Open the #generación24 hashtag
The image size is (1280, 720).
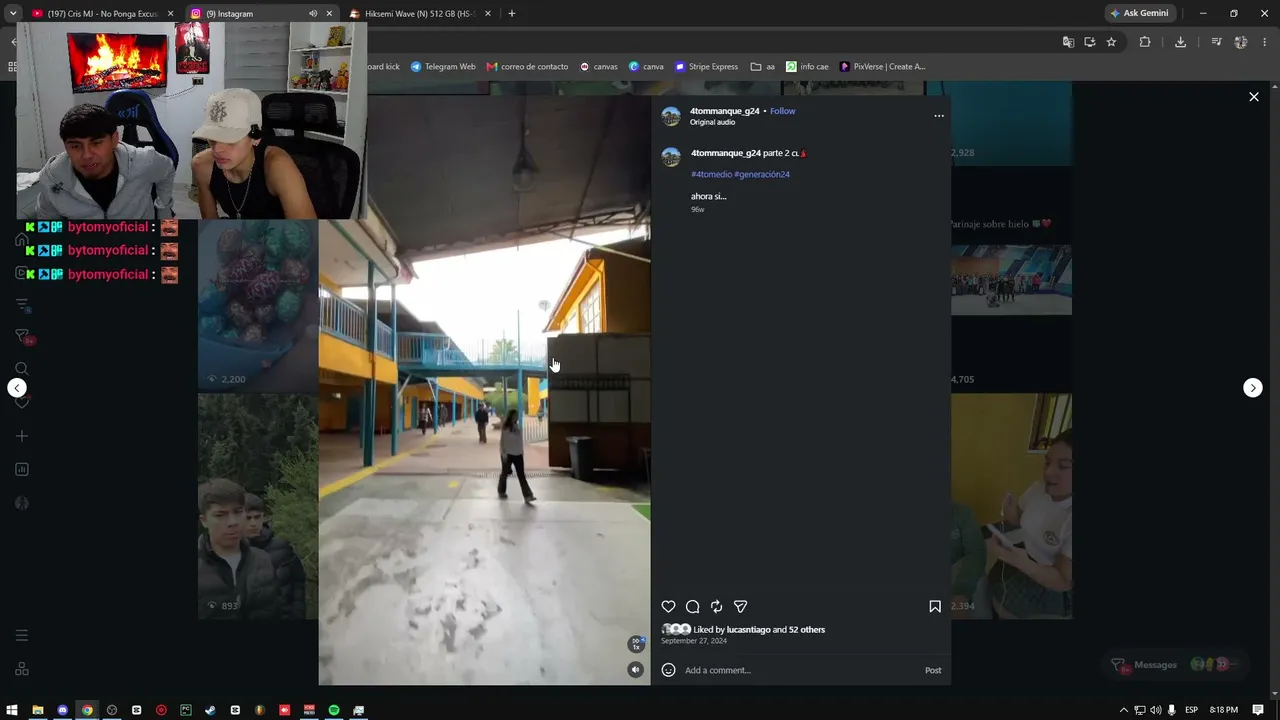tap(762, 174)
